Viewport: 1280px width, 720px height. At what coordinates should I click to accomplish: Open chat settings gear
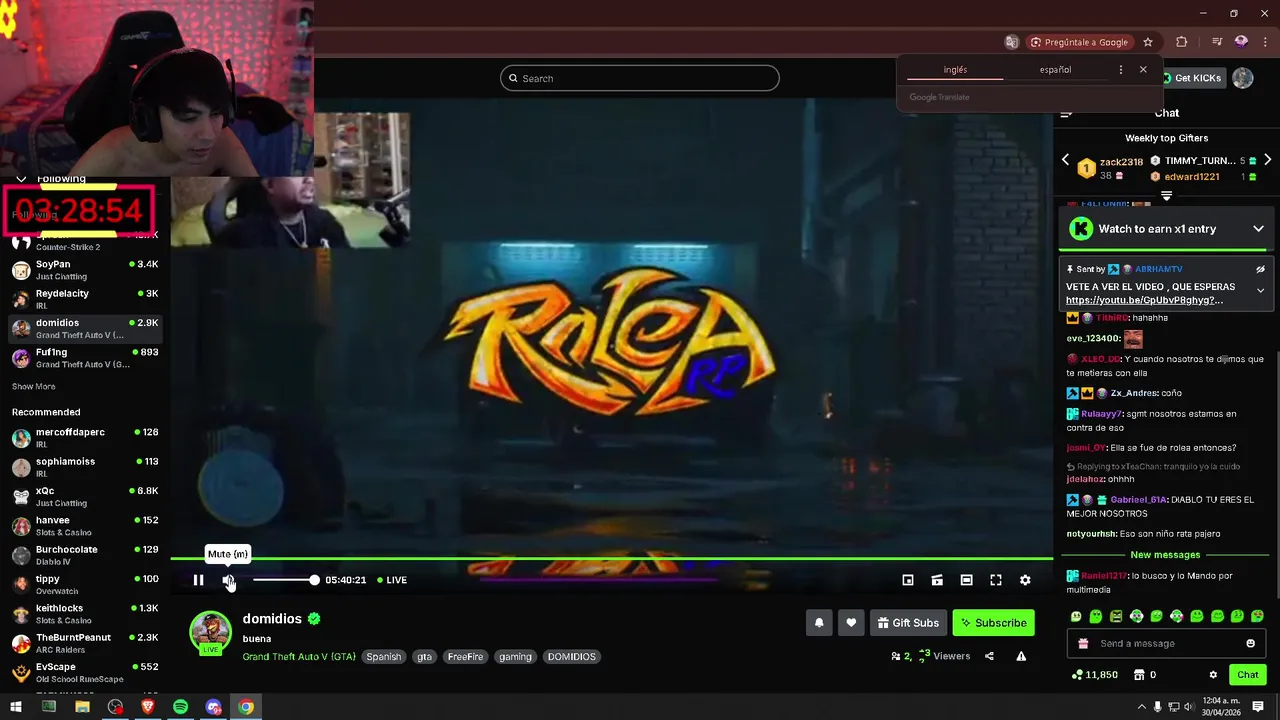pos(1213,675)
